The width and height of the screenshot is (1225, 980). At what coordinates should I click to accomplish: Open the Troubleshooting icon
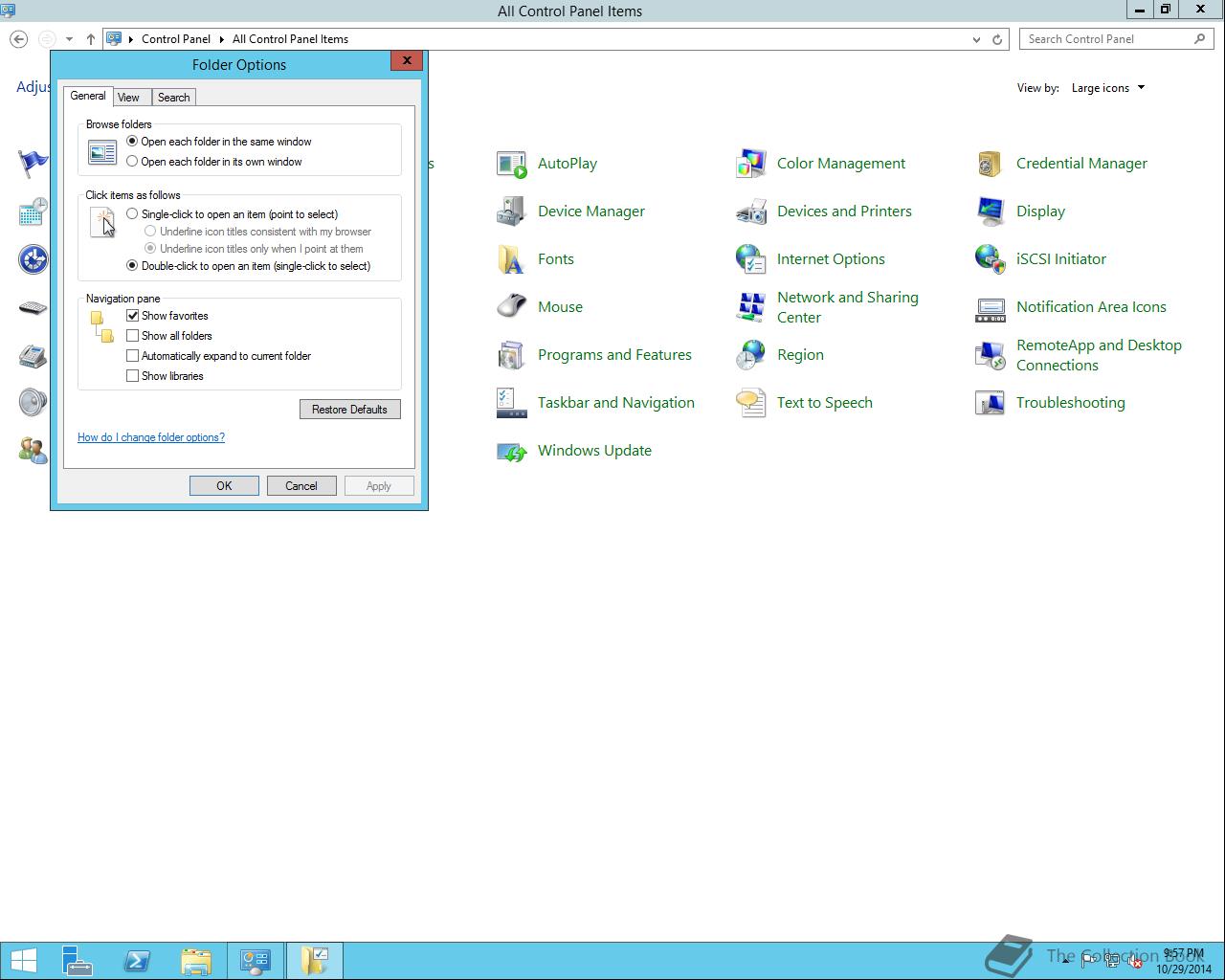[991, 403]
